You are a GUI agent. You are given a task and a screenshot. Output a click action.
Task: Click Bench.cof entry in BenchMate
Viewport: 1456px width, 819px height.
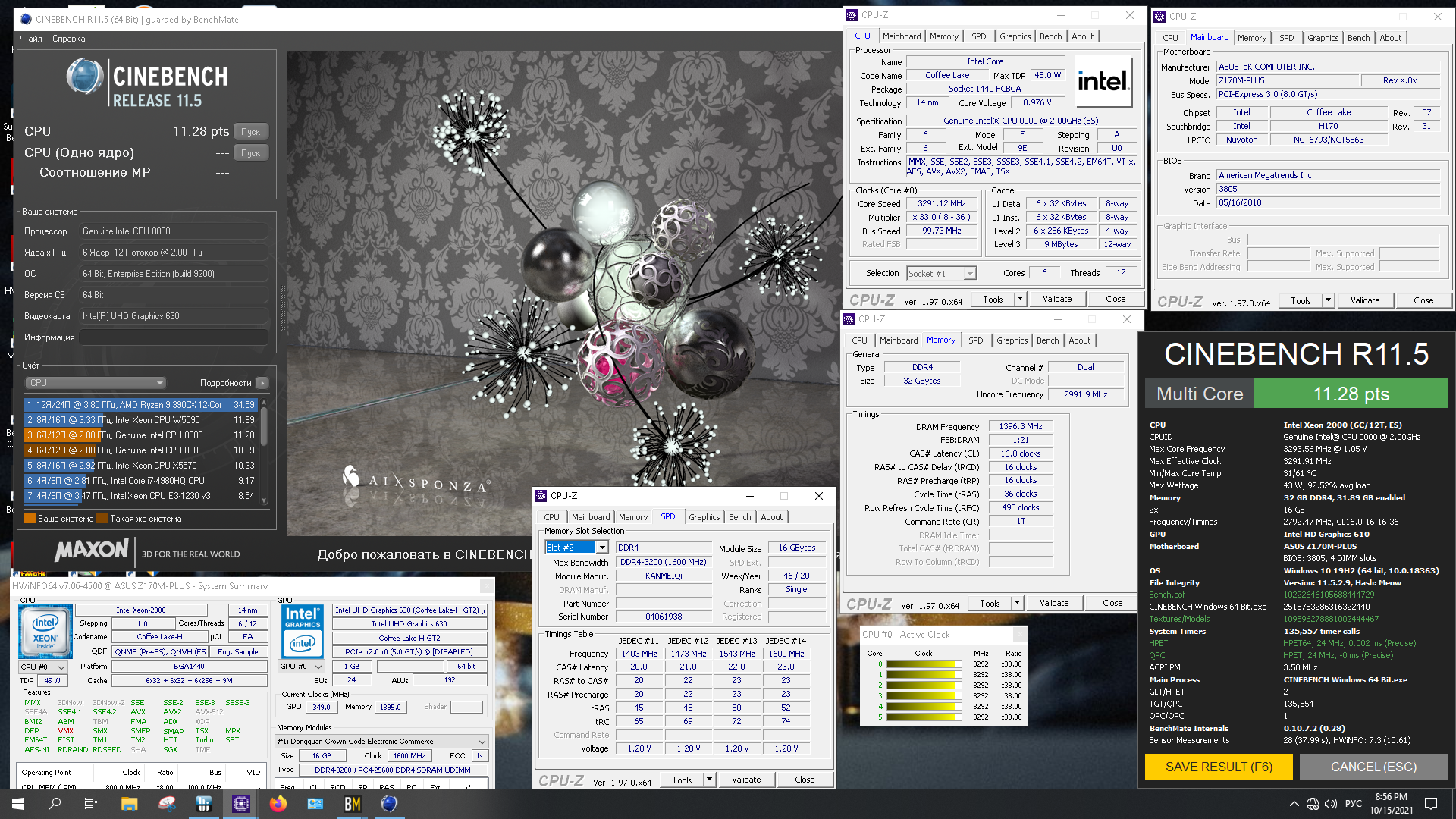pos(1166,595)
